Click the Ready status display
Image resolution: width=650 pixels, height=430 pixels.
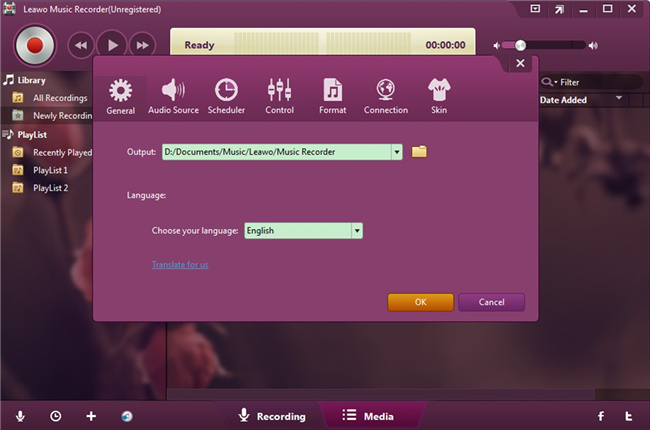[x=199, y=45]
